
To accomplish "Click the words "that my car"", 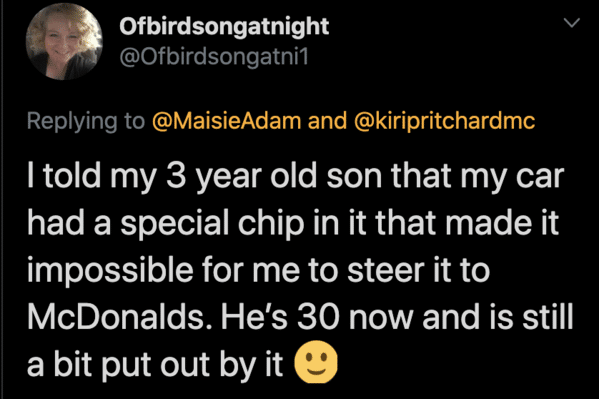I will pos(477,177).
